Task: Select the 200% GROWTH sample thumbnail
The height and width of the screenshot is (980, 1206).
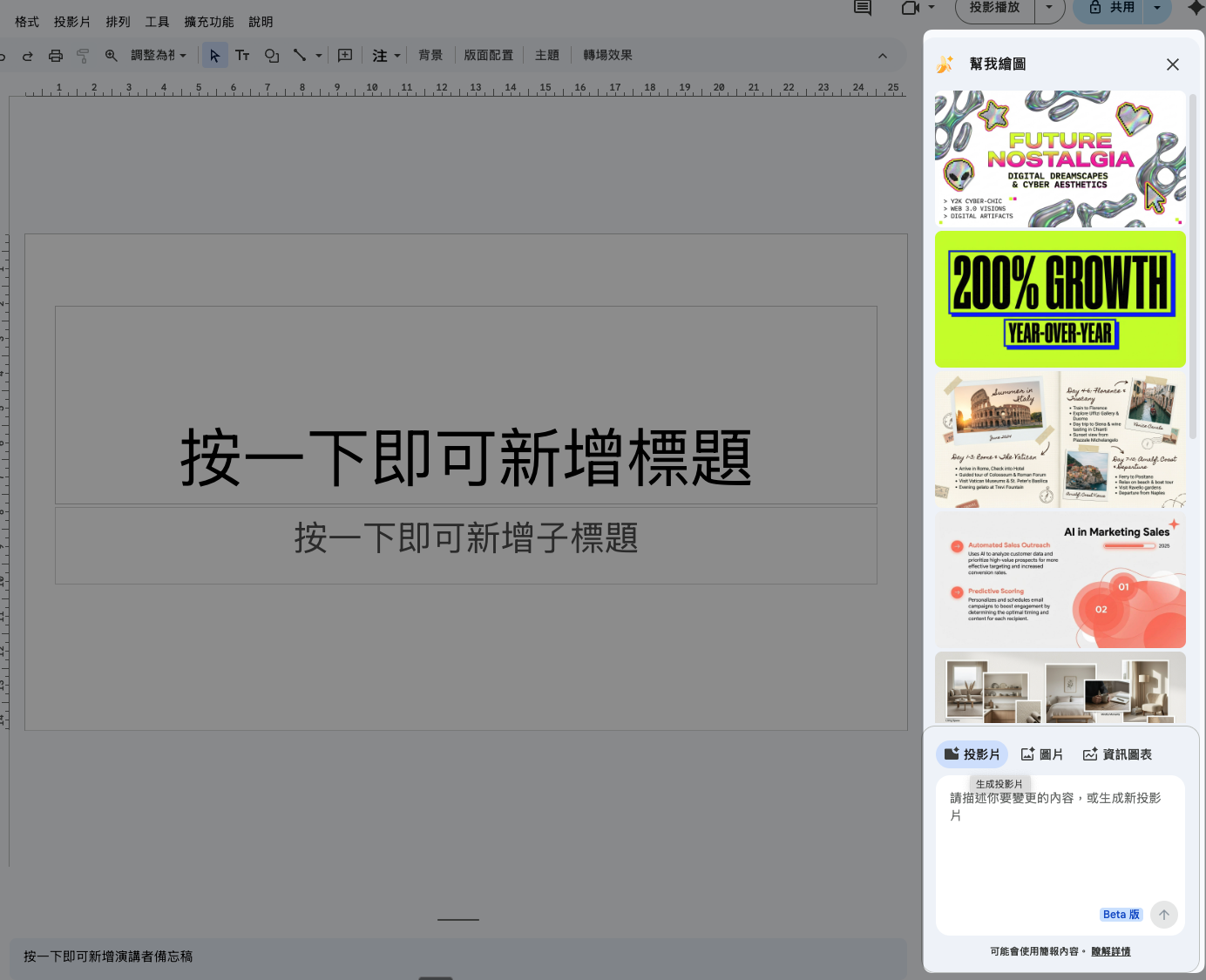Action: point(1060,299)
